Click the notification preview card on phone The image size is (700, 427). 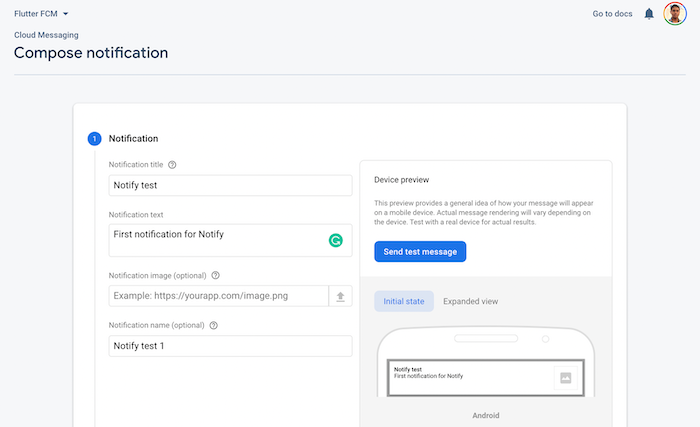coord(470,377)
